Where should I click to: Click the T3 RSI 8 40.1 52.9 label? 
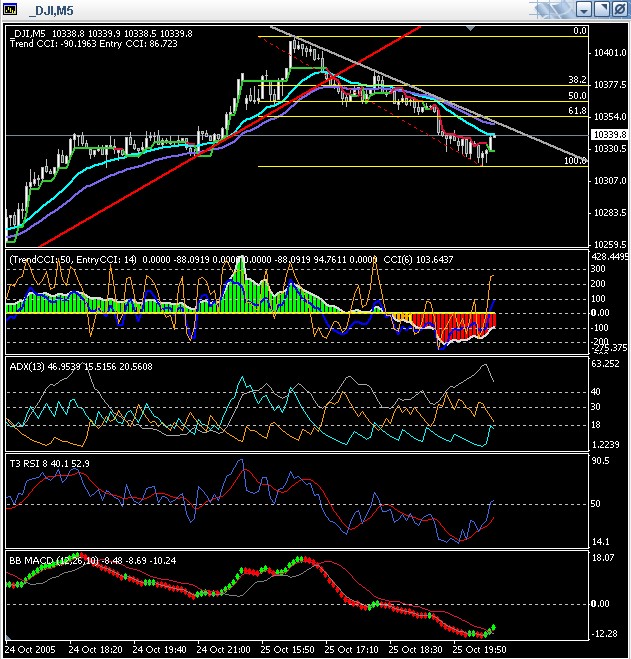[x=49, y=464]
